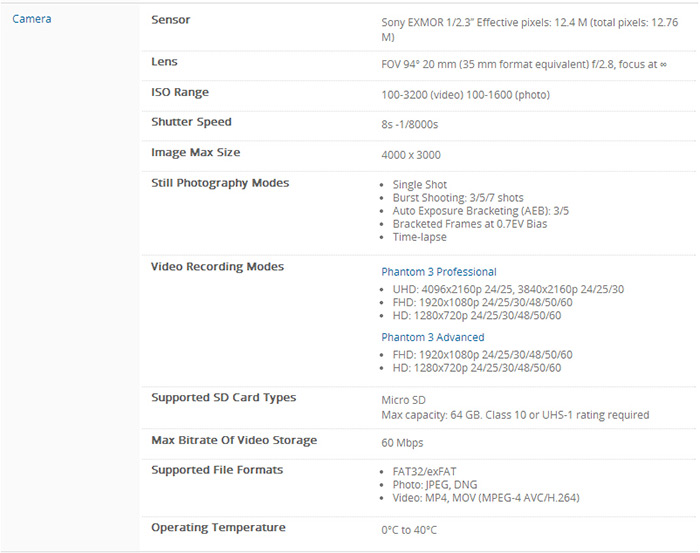Screen dimensions: 700x553
Task: Click the Image Max Size label
Action: (x=195, y=153)
